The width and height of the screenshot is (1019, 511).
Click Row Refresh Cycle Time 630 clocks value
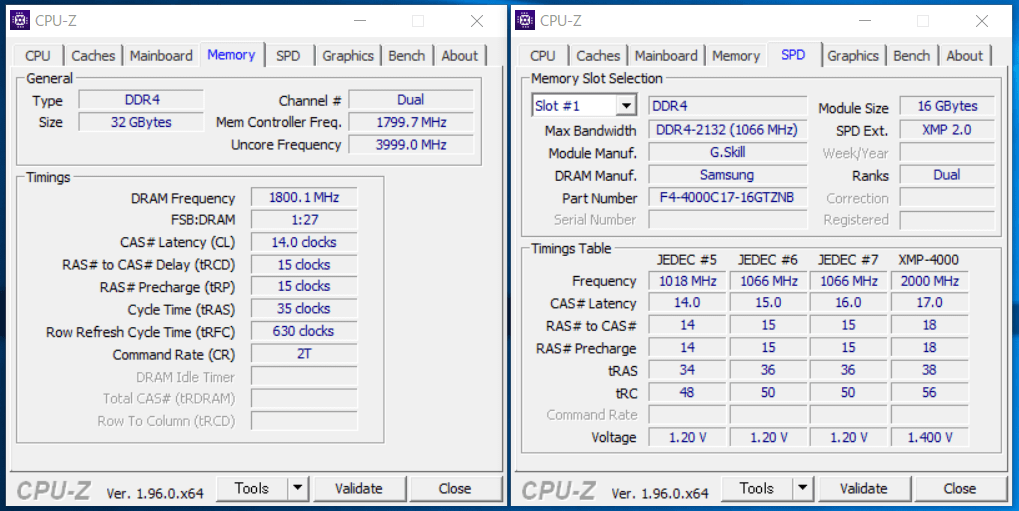[x=304, y=332]
